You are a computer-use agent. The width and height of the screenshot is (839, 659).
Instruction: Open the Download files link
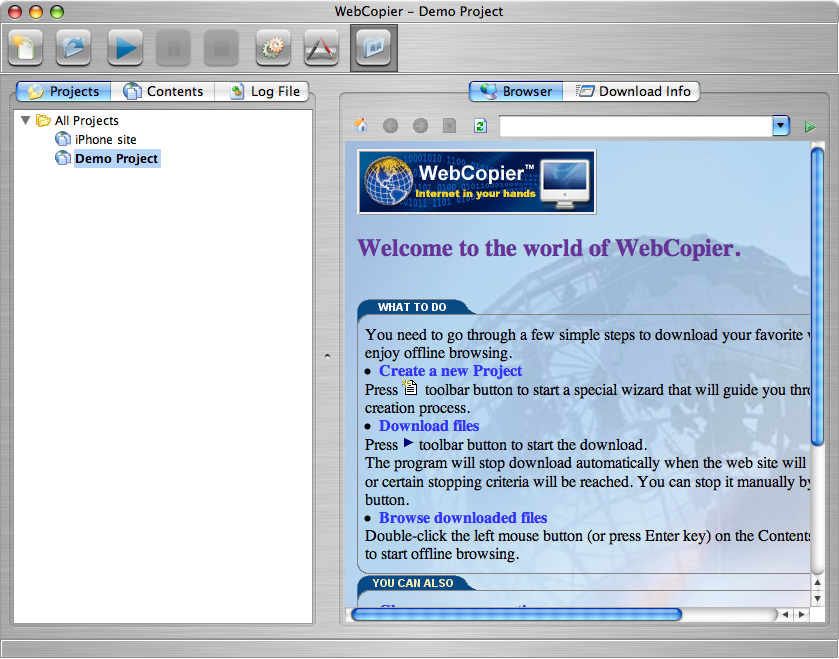click(x=429, y=426)
